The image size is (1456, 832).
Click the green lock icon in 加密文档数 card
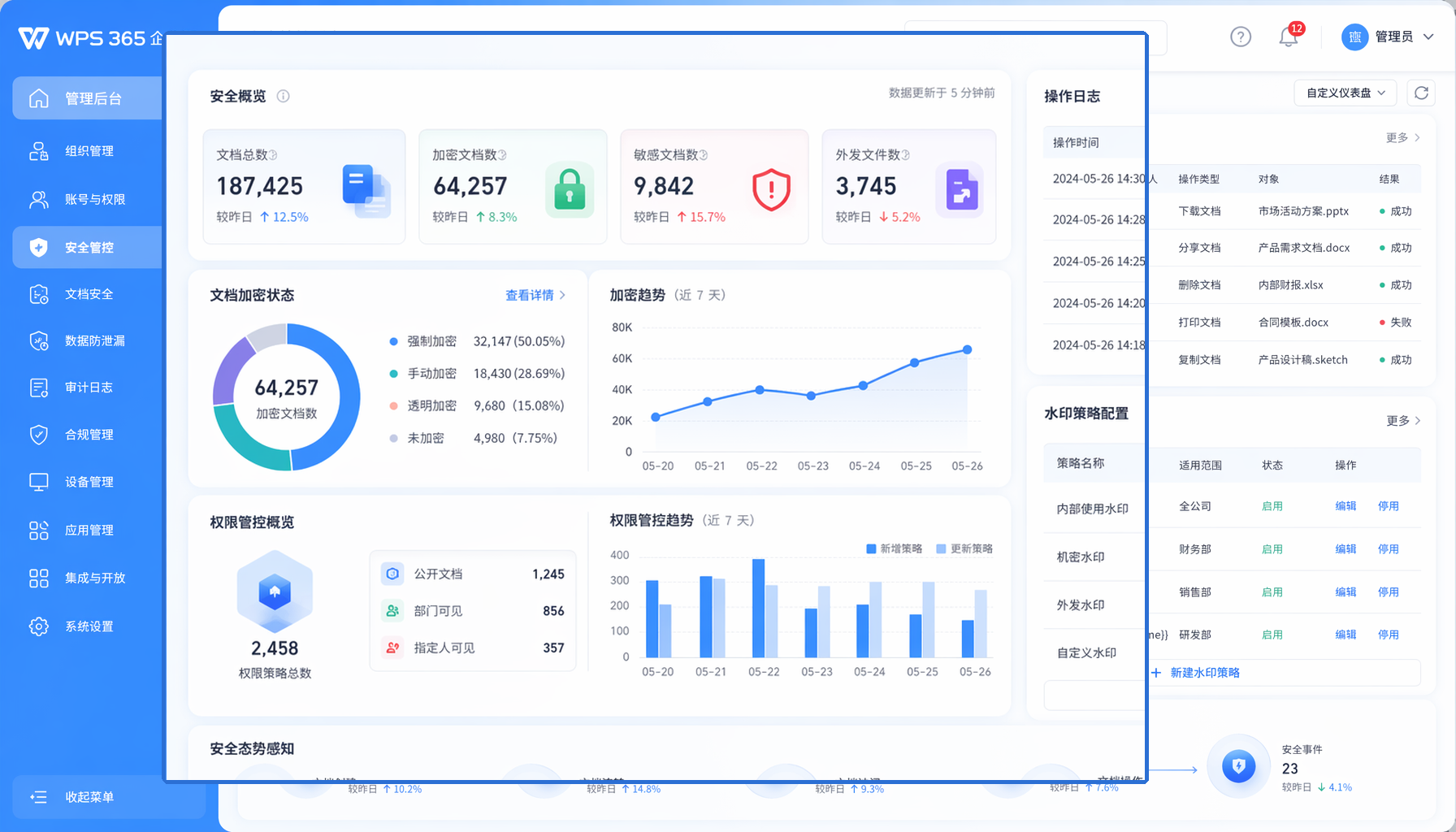click(x=569, y=190)
